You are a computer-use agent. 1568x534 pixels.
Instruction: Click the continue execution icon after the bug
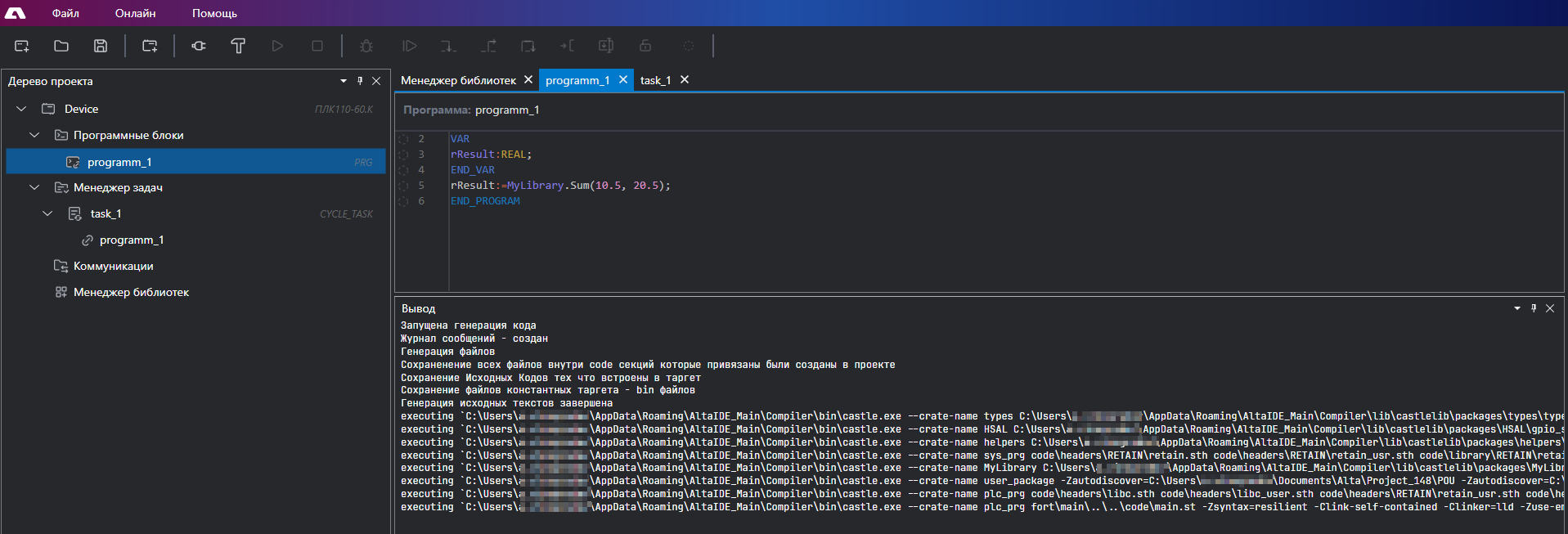click(409, 46)
